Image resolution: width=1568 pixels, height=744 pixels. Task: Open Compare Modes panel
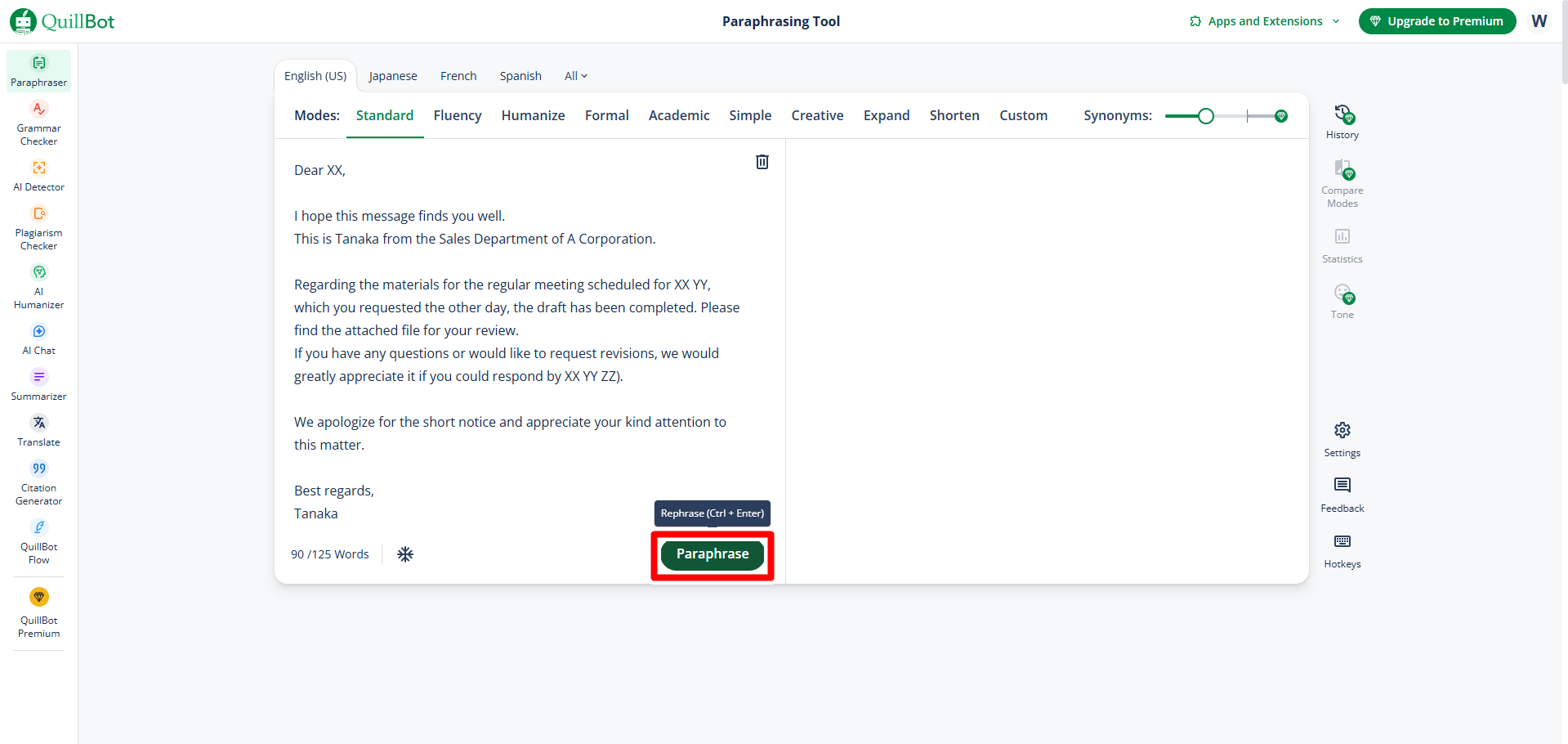[1342, 184]
